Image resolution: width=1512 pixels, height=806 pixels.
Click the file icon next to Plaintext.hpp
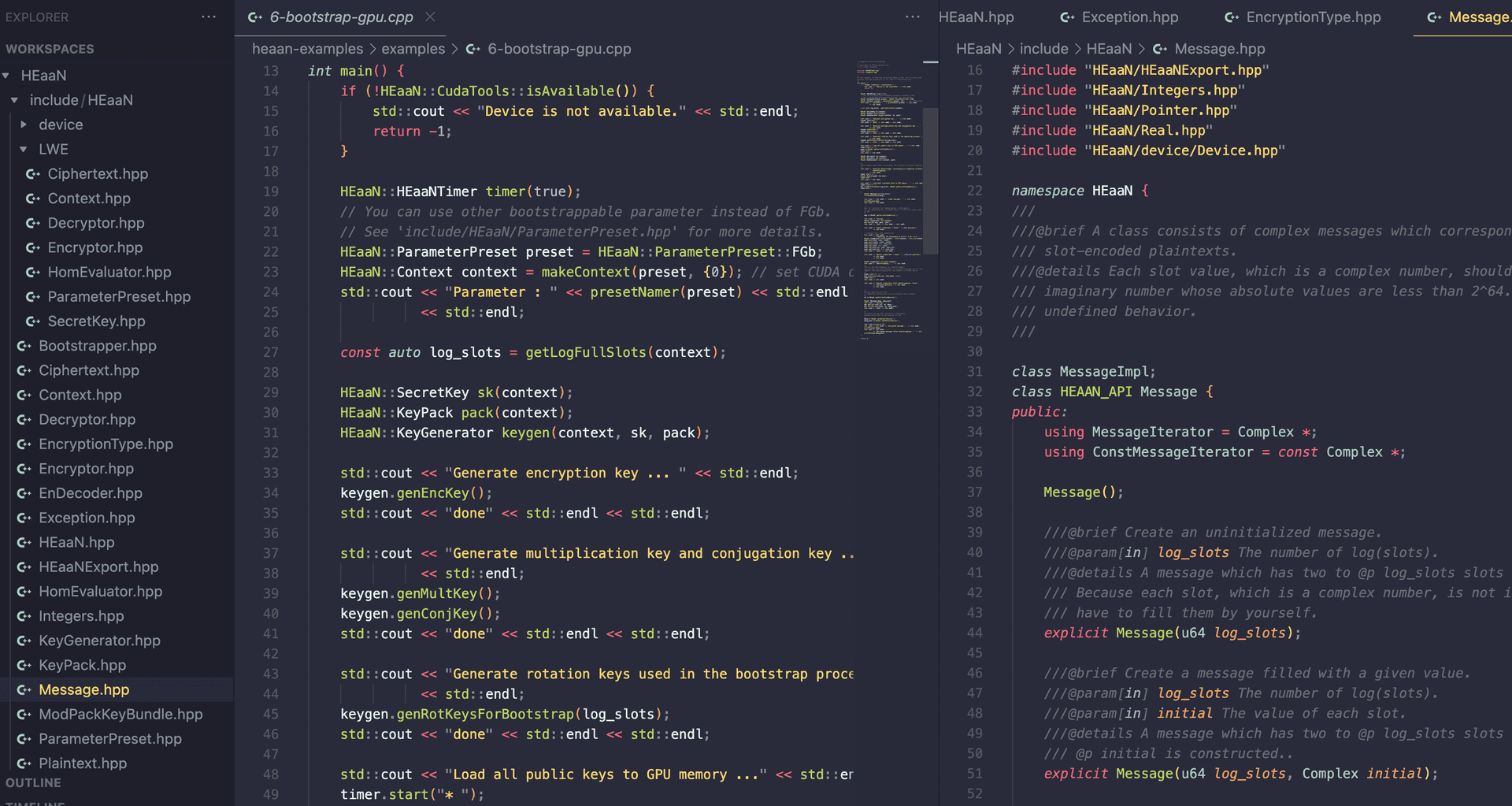pos(24,763)
